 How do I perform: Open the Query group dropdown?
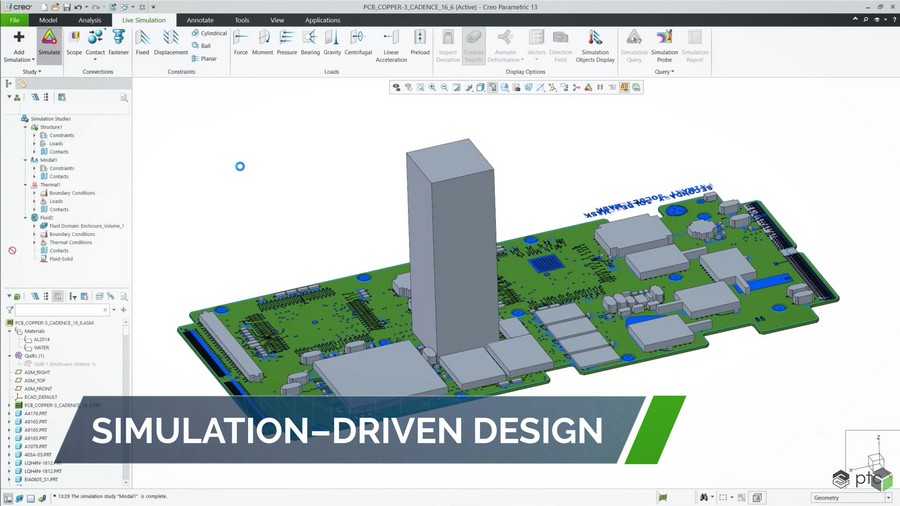point(664,72)
